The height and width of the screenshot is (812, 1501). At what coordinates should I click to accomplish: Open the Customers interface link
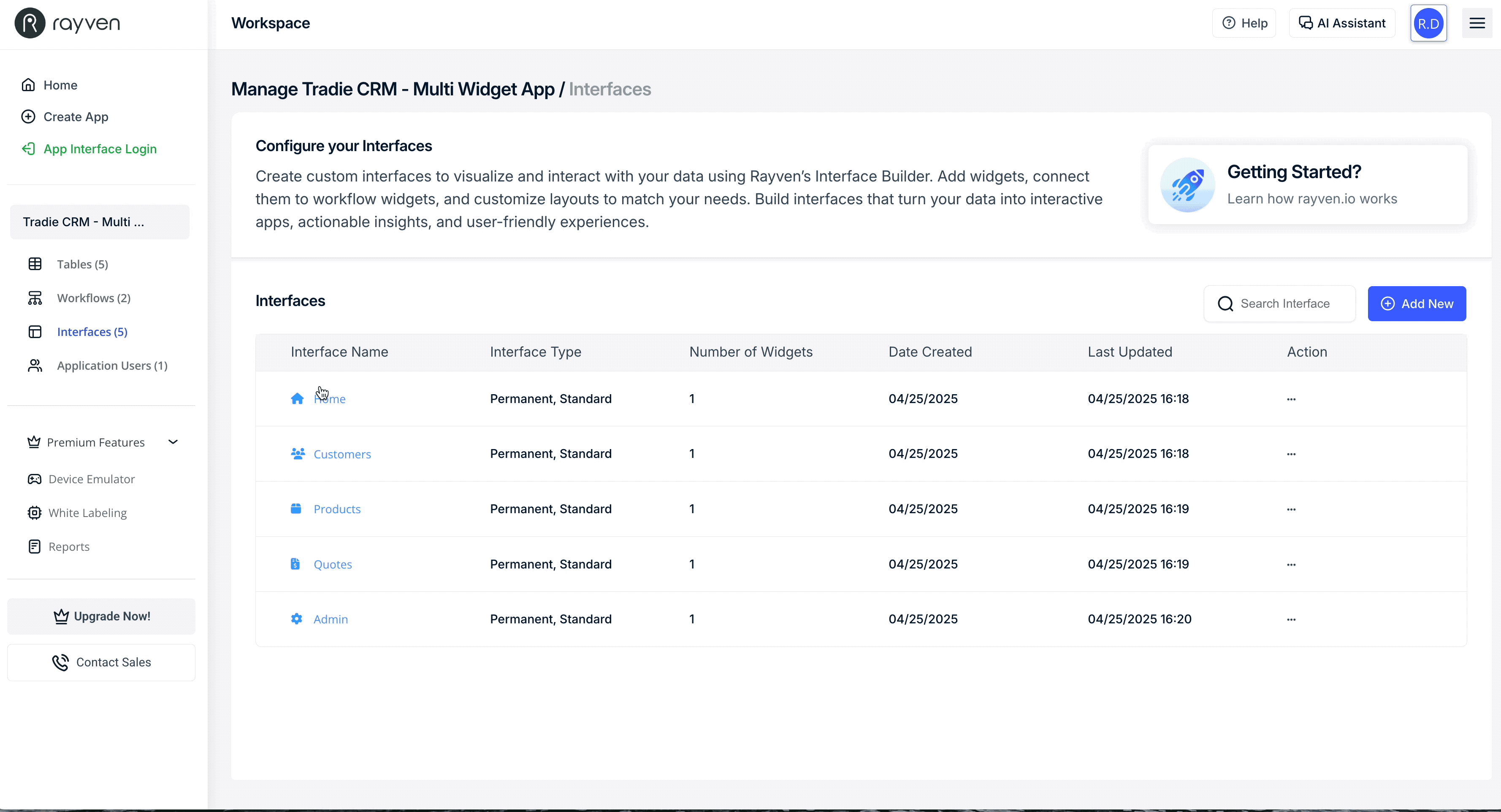click(342, 454)
